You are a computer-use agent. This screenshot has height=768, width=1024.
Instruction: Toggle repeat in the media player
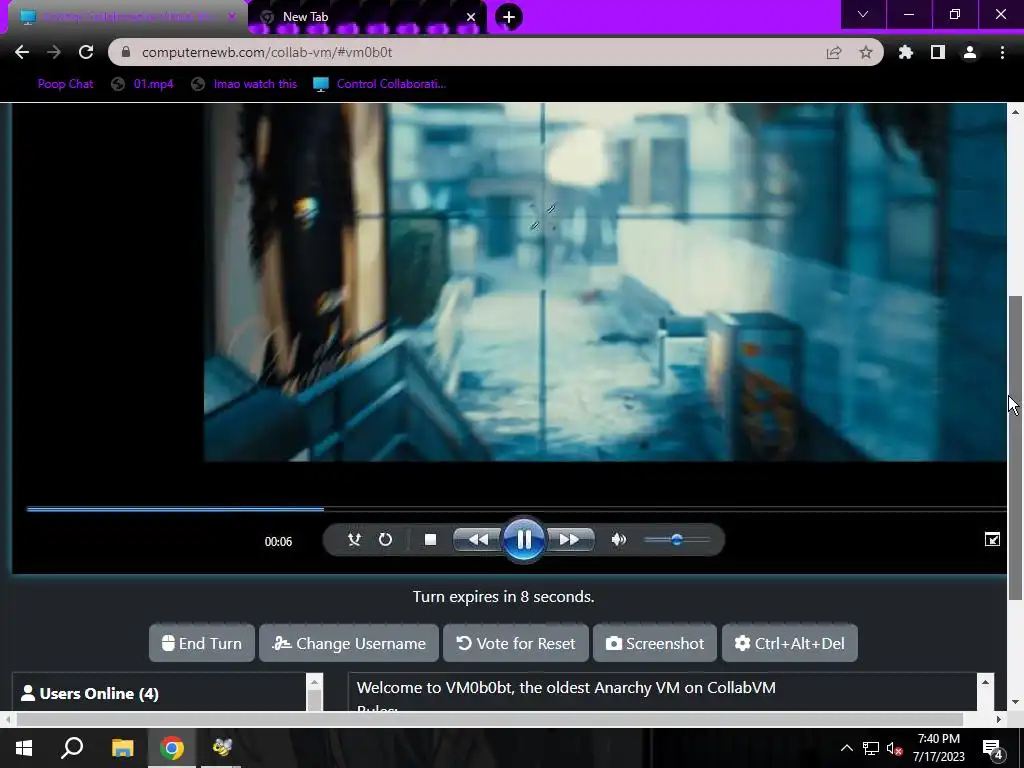pyautogui.click(x=385, y=539)
